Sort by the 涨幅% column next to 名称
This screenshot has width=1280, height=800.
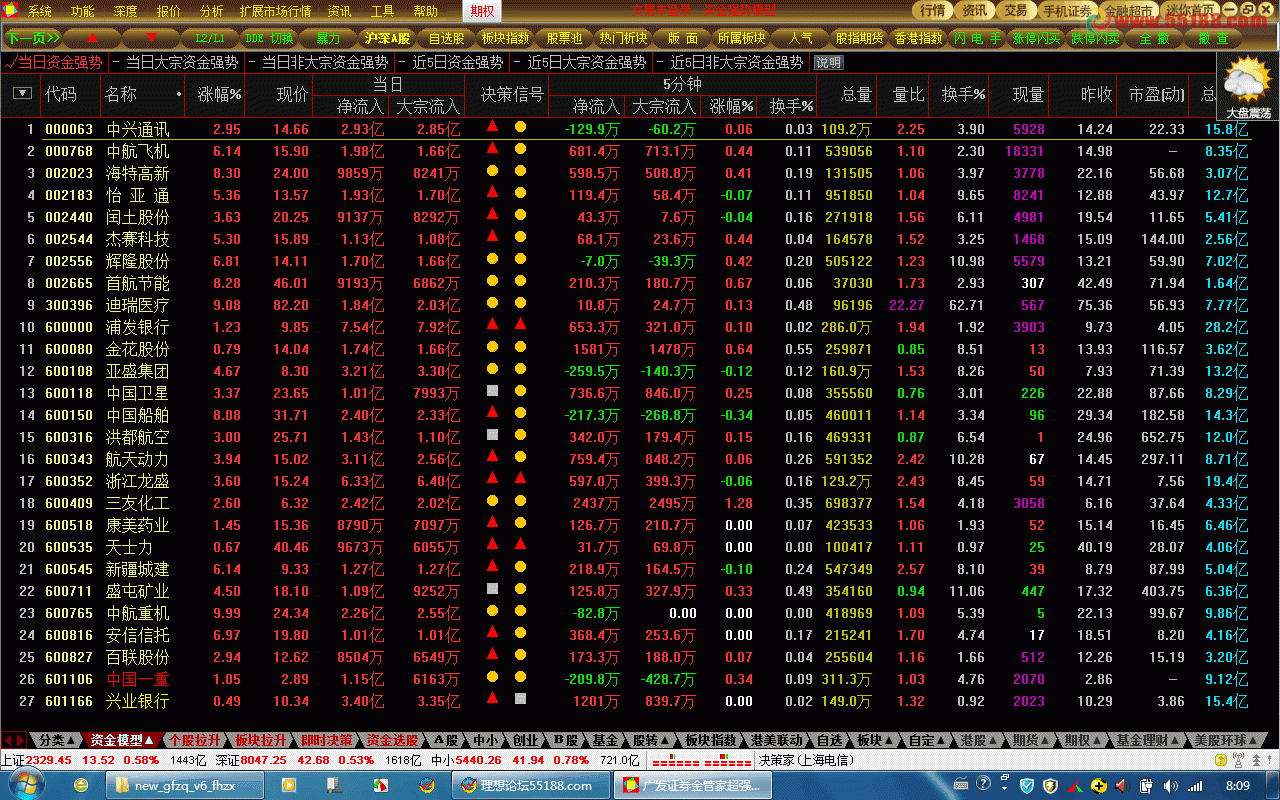tap(220, 94)
